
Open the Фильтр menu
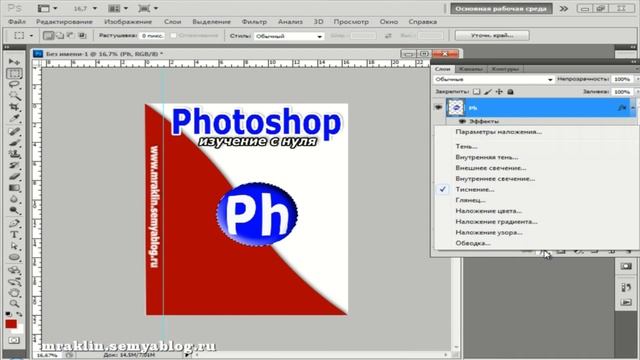254,22
